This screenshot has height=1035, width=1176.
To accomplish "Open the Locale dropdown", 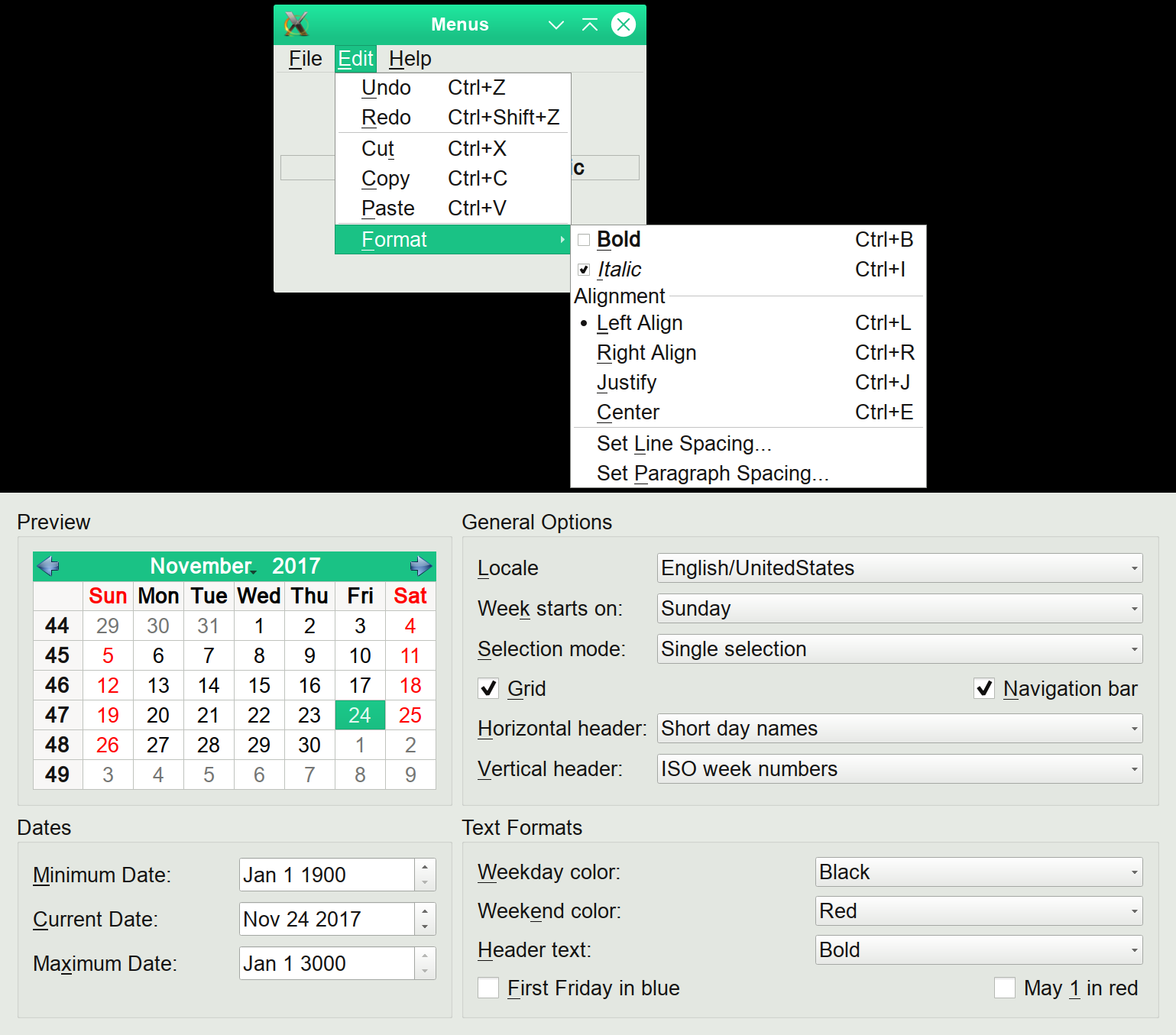I will 899,568.
